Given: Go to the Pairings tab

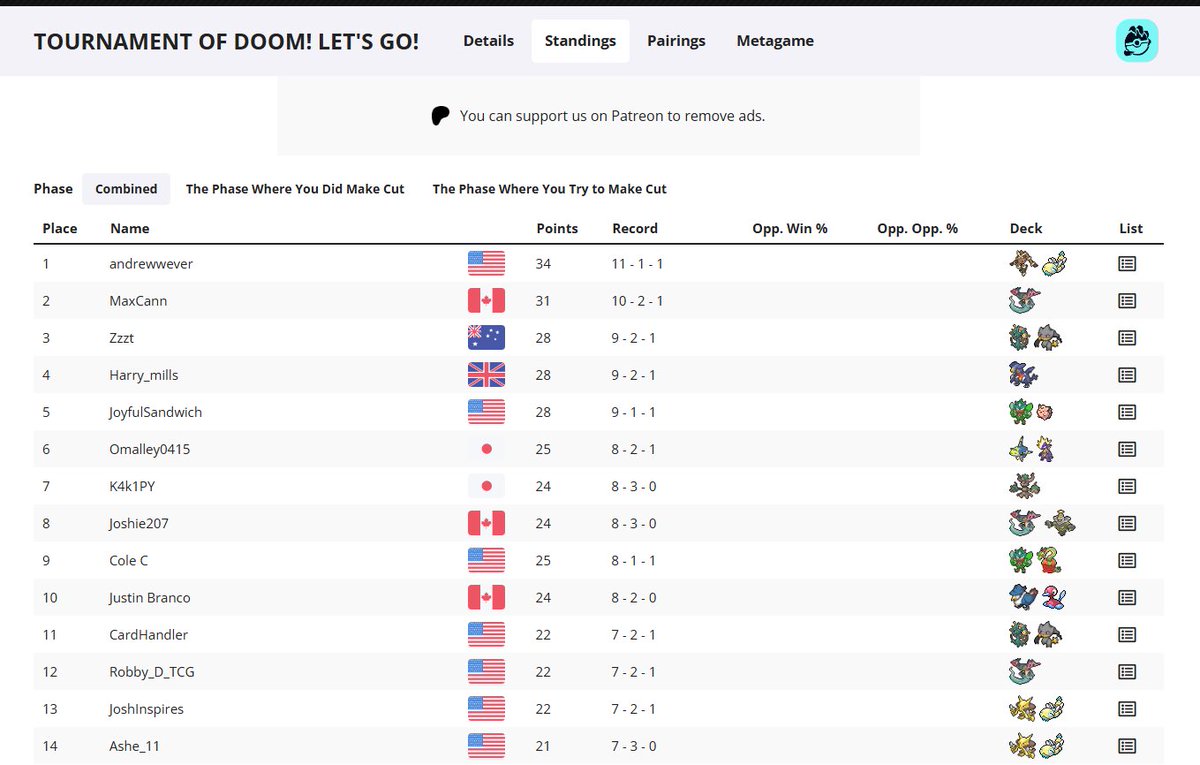Looking at the screenshot, I should coord(676,41).
